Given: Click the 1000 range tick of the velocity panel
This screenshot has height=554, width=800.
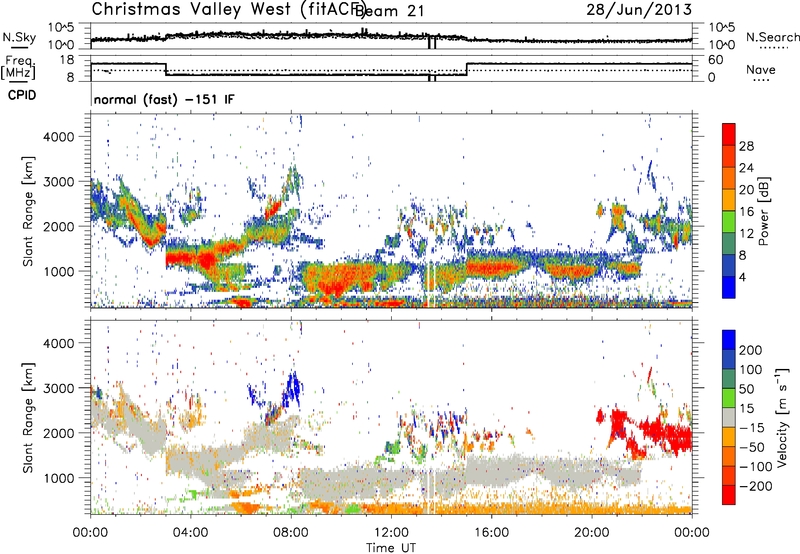Looking at the screenshot, I should click(58, 478).
